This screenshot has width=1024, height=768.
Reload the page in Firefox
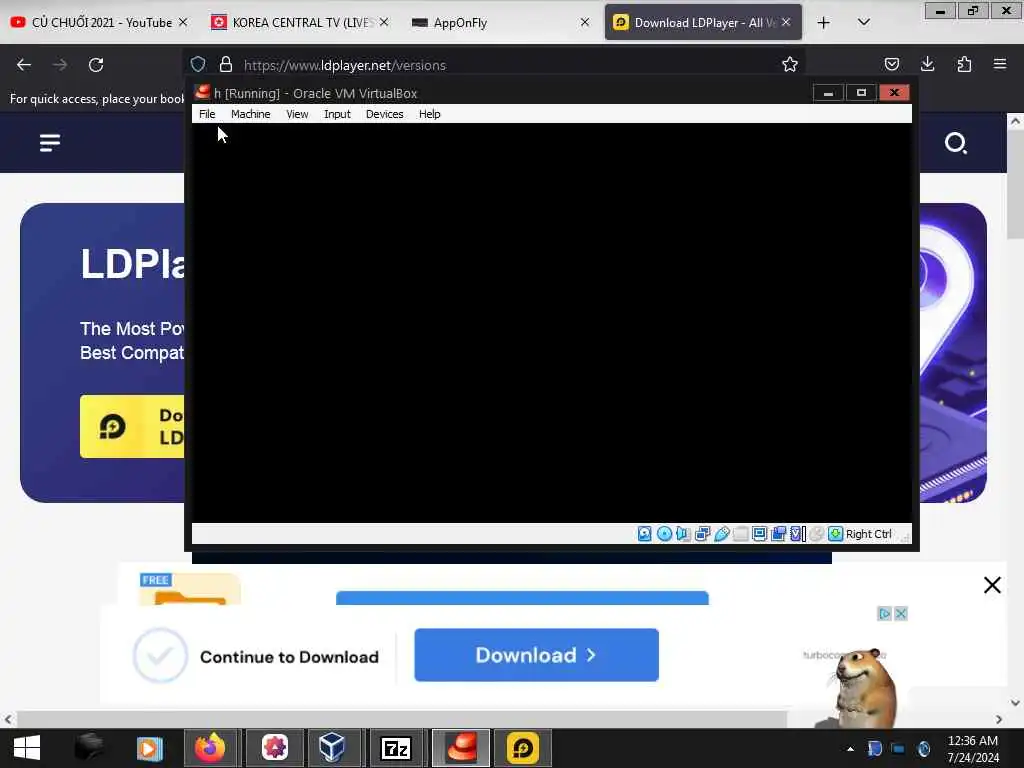(96, 65)
